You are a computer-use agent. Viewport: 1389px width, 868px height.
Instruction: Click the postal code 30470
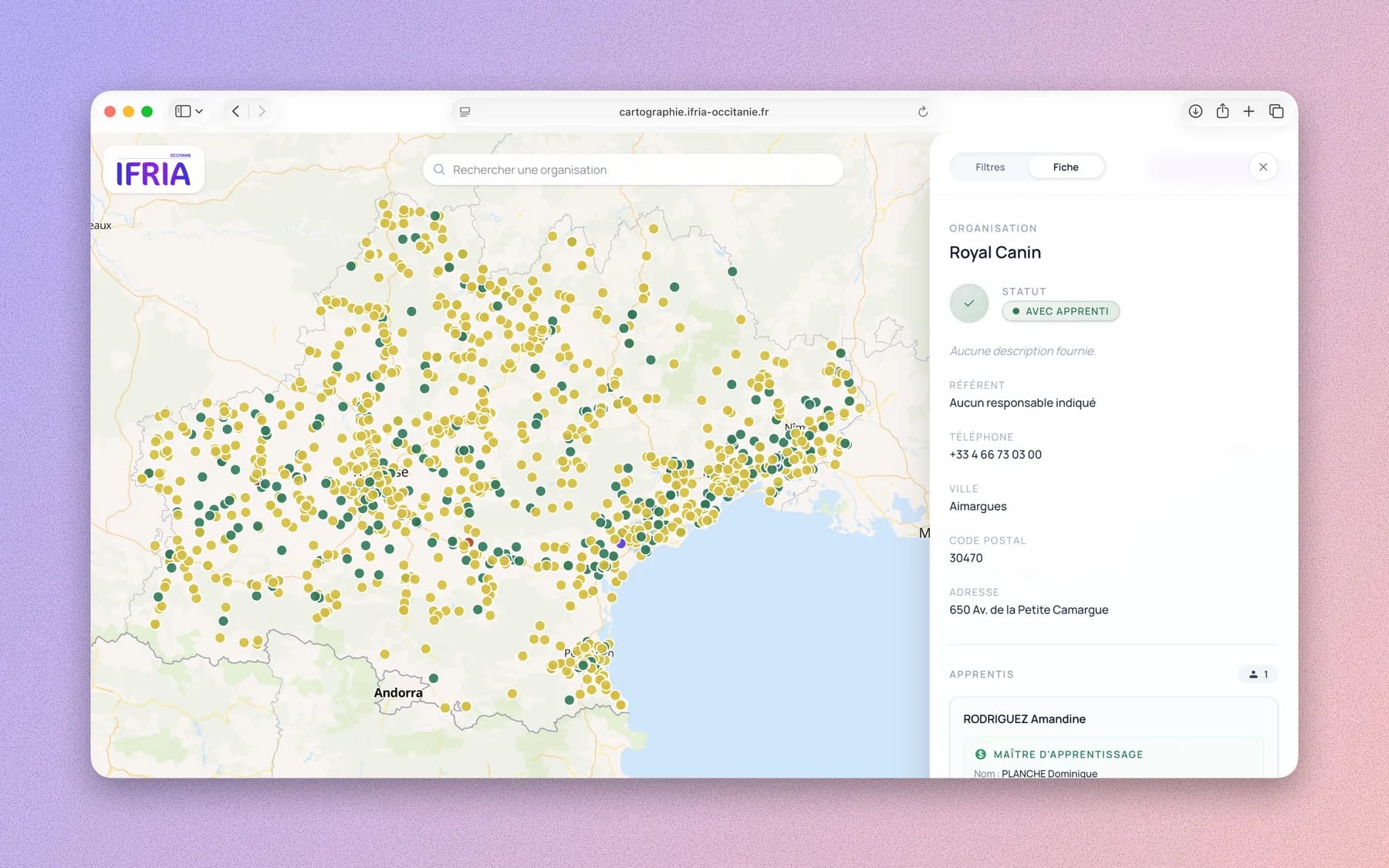[x=966, y=558]
